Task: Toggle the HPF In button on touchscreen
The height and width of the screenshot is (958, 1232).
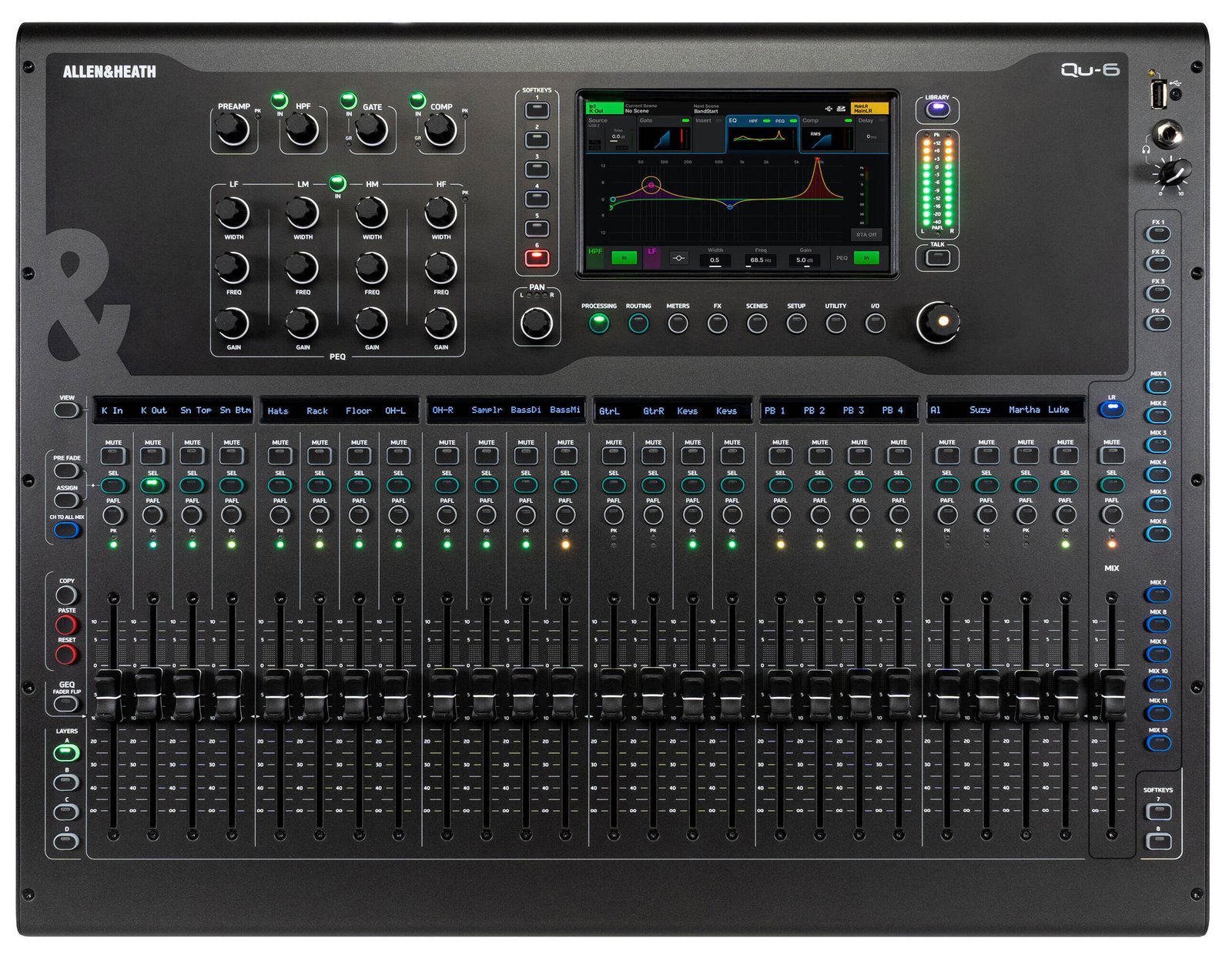Action: (x=624, y=258)
